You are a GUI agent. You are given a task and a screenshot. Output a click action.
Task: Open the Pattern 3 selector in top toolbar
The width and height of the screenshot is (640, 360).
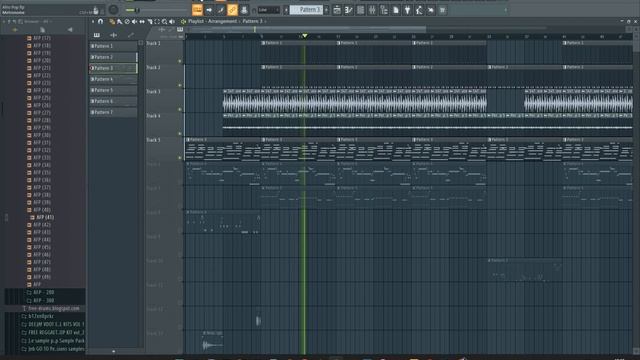pyautogui.click(x=307, y=10)
